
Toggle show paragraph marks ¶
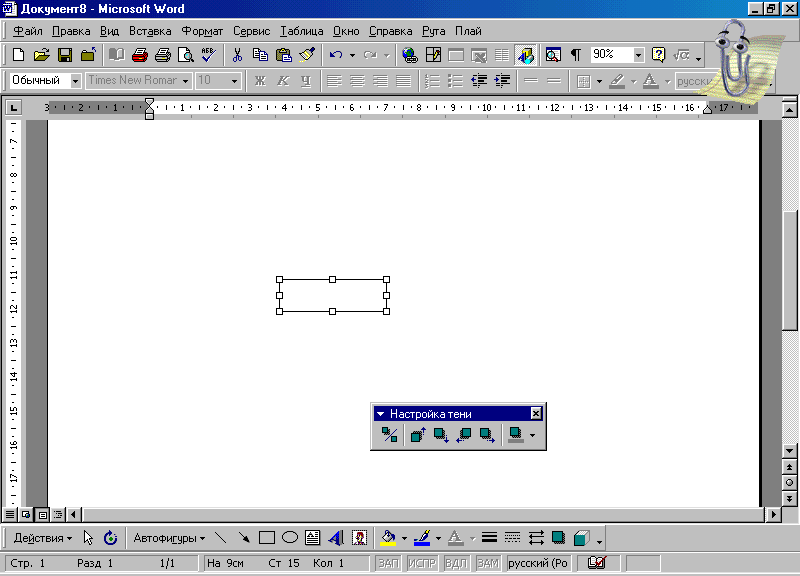(576, 55)
